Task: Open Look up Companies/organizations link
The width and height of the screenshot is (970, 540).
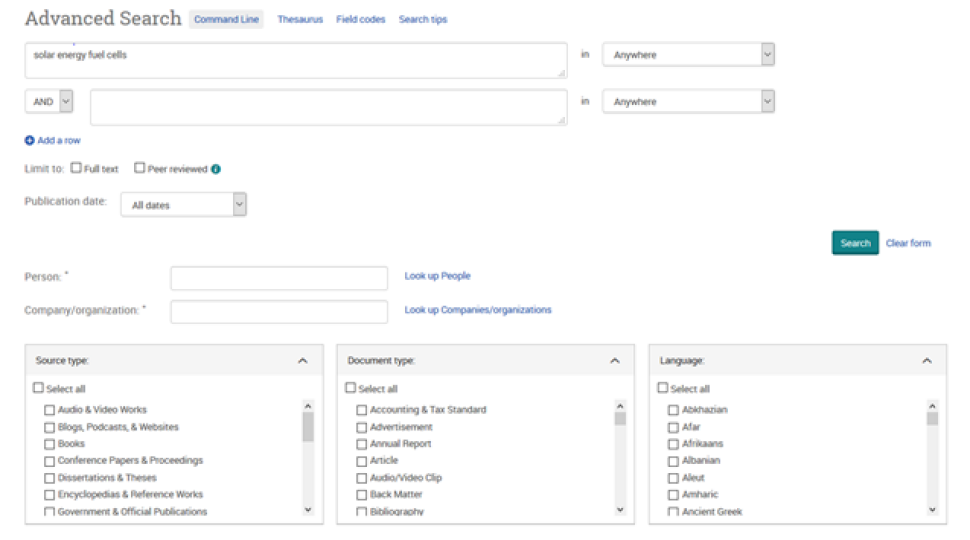Action: click(478, 310)
